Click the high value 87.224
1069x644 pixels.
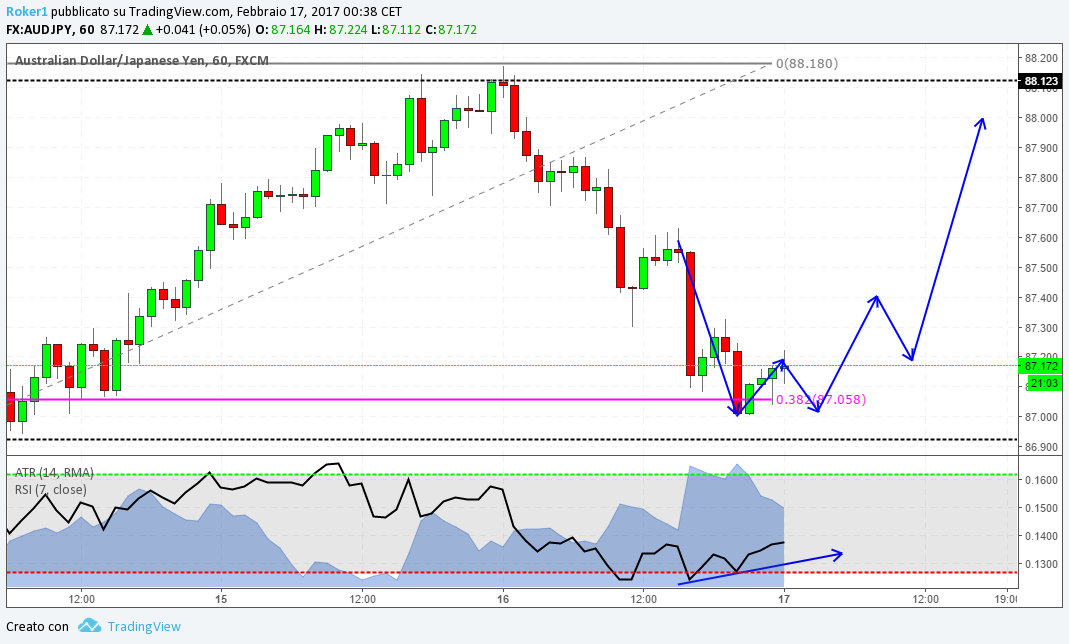click(x=348, y=29)
